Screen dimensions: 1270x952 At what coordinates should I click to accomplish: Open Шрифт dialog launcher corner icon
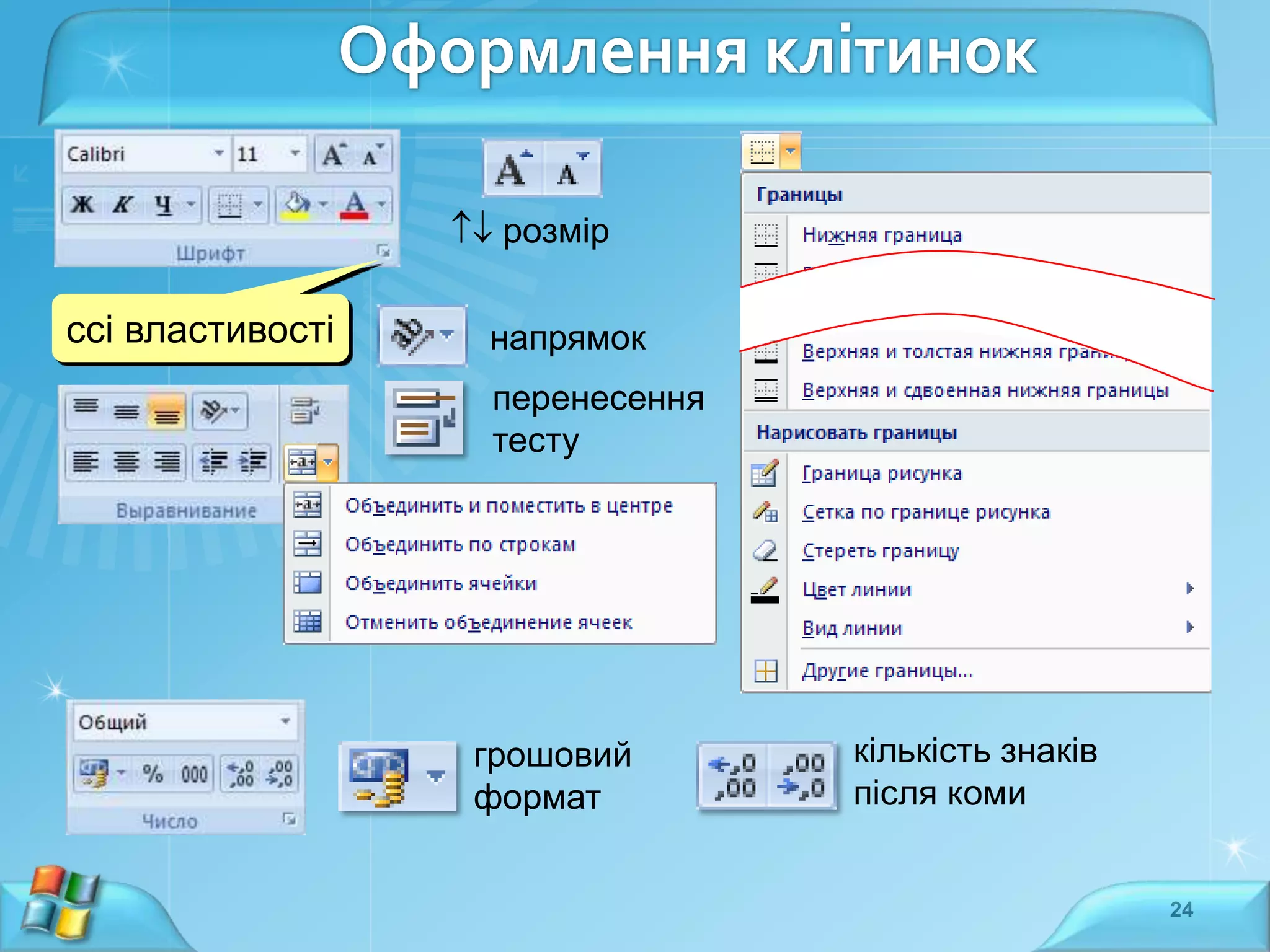(384, 251)
